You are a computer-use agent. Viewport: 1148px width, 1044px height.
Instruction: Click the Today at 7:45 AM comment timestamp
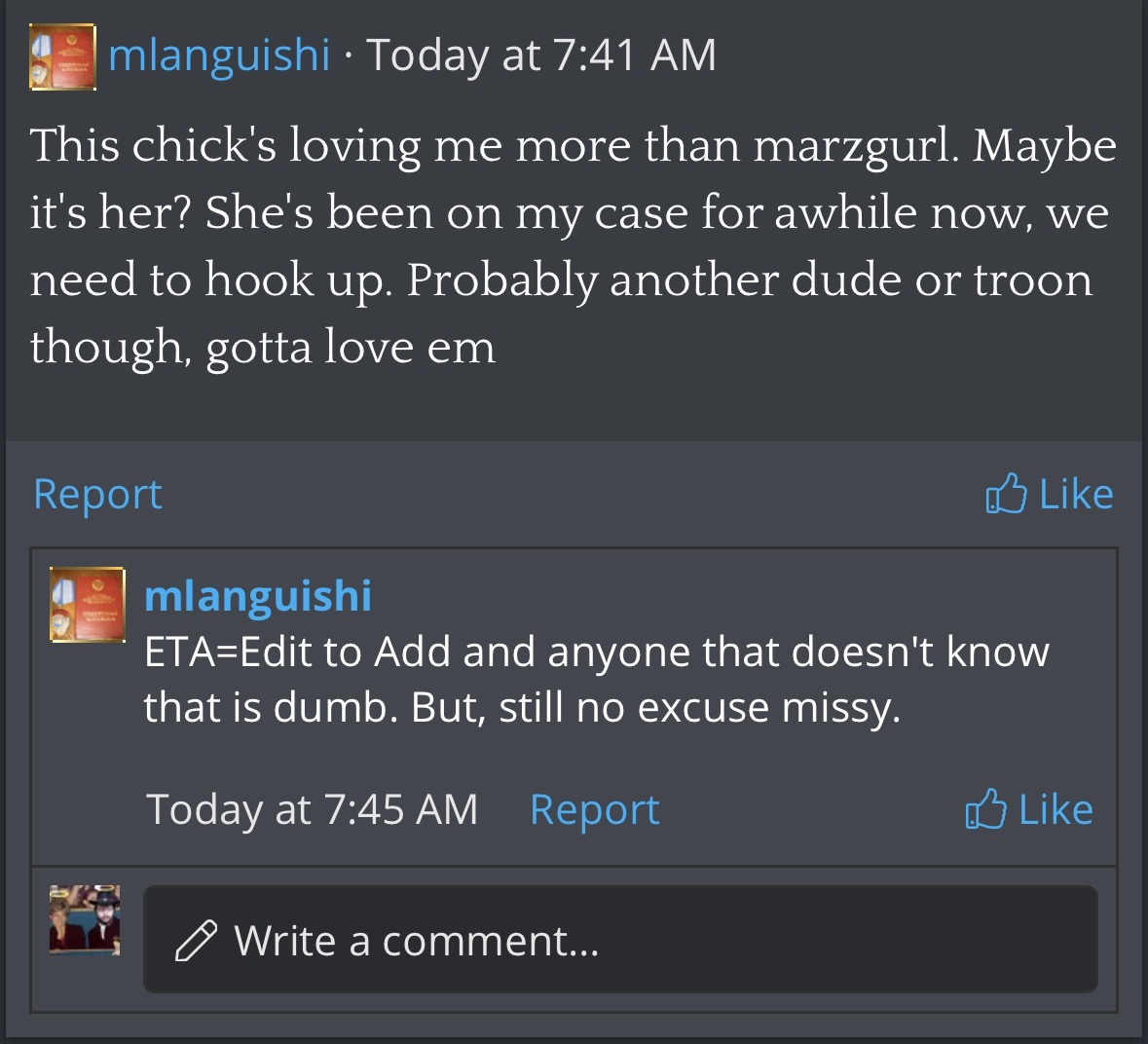[x=312, y=809]
